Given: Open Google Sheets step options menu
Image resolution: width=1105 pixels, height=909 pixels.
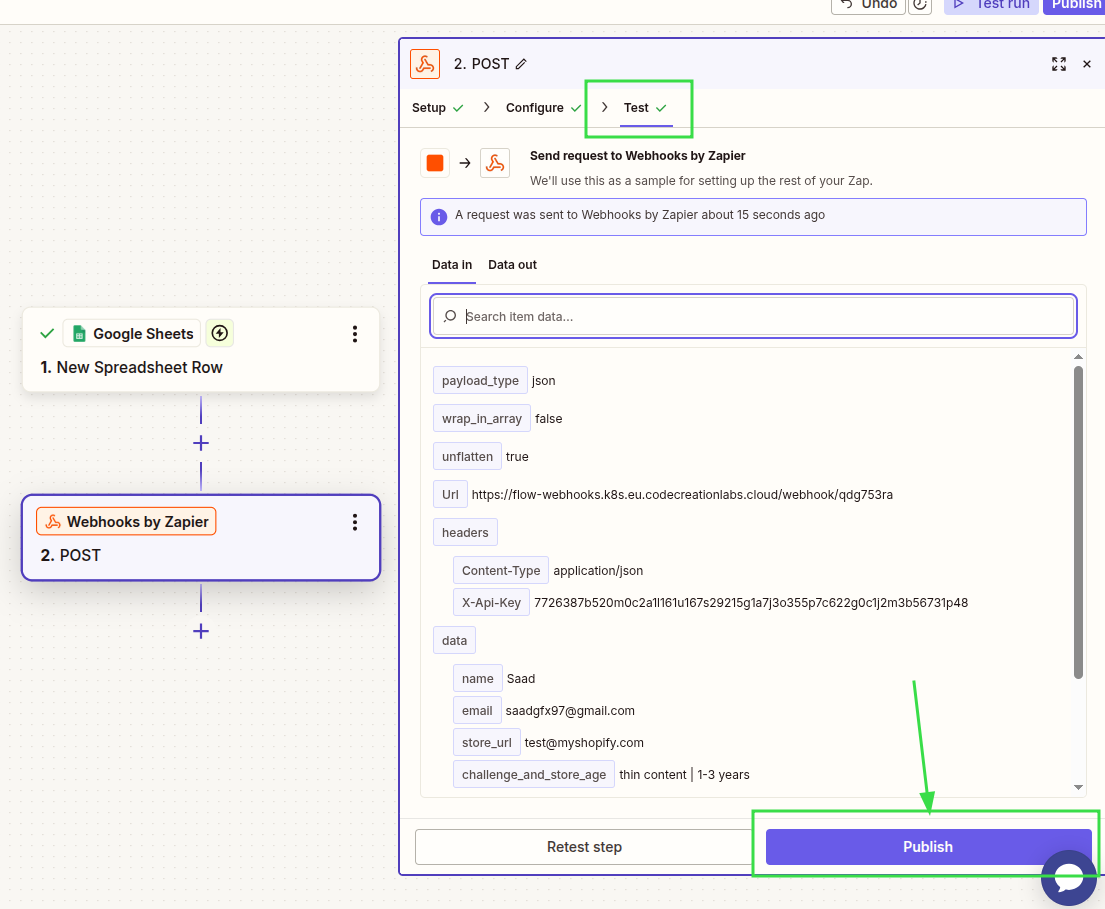Looking at the screenshot, I should (x=354, y=334).
